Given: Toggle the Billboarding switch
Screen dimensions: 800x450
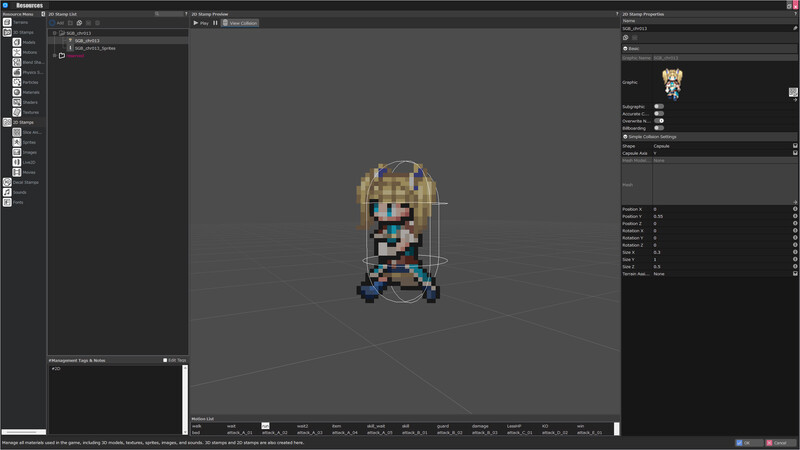Looking at the screenshot, I should pos(659,128).
